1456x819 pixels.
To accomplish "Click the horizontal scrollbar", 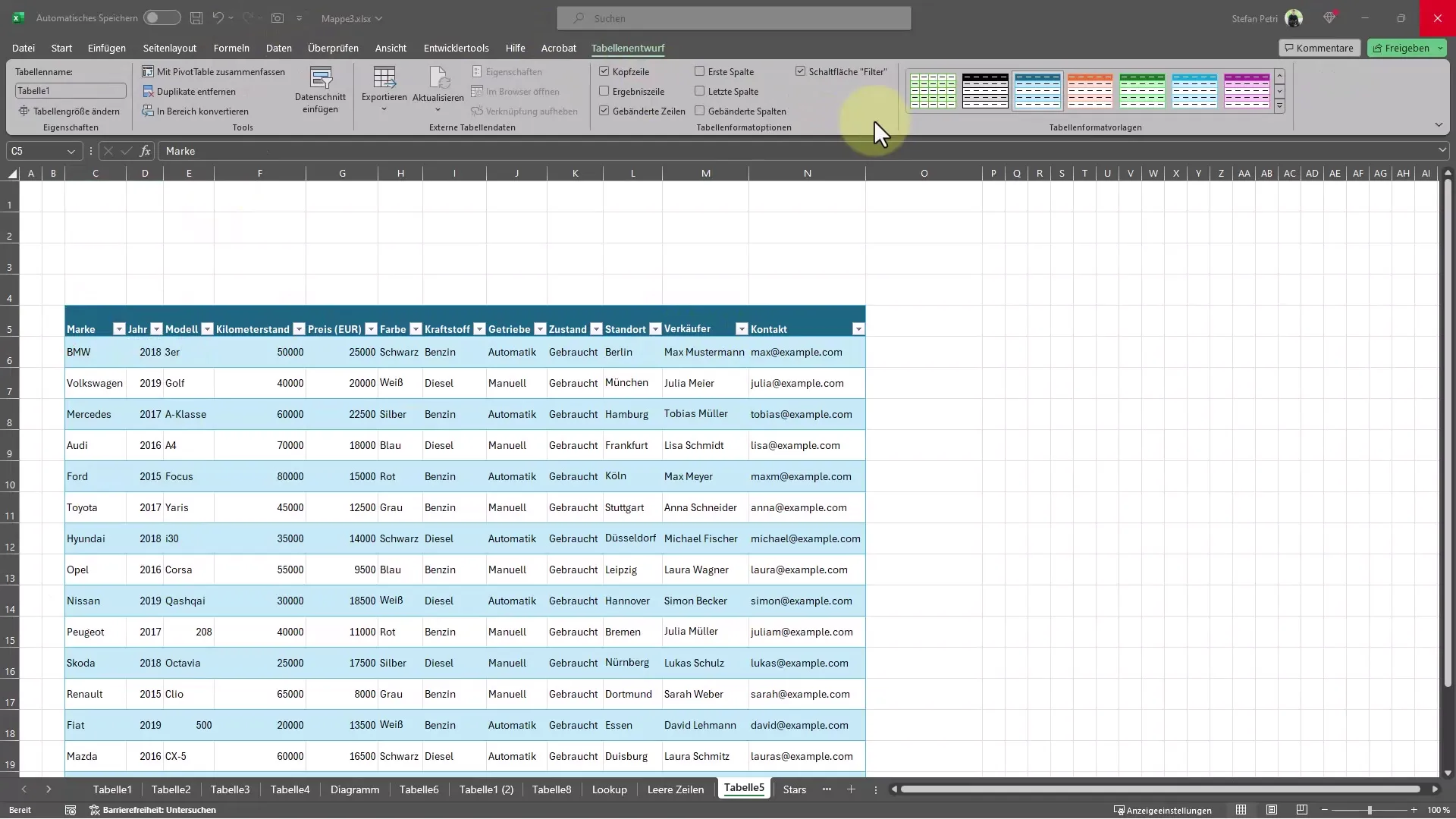I will (x=1160, y=790).
